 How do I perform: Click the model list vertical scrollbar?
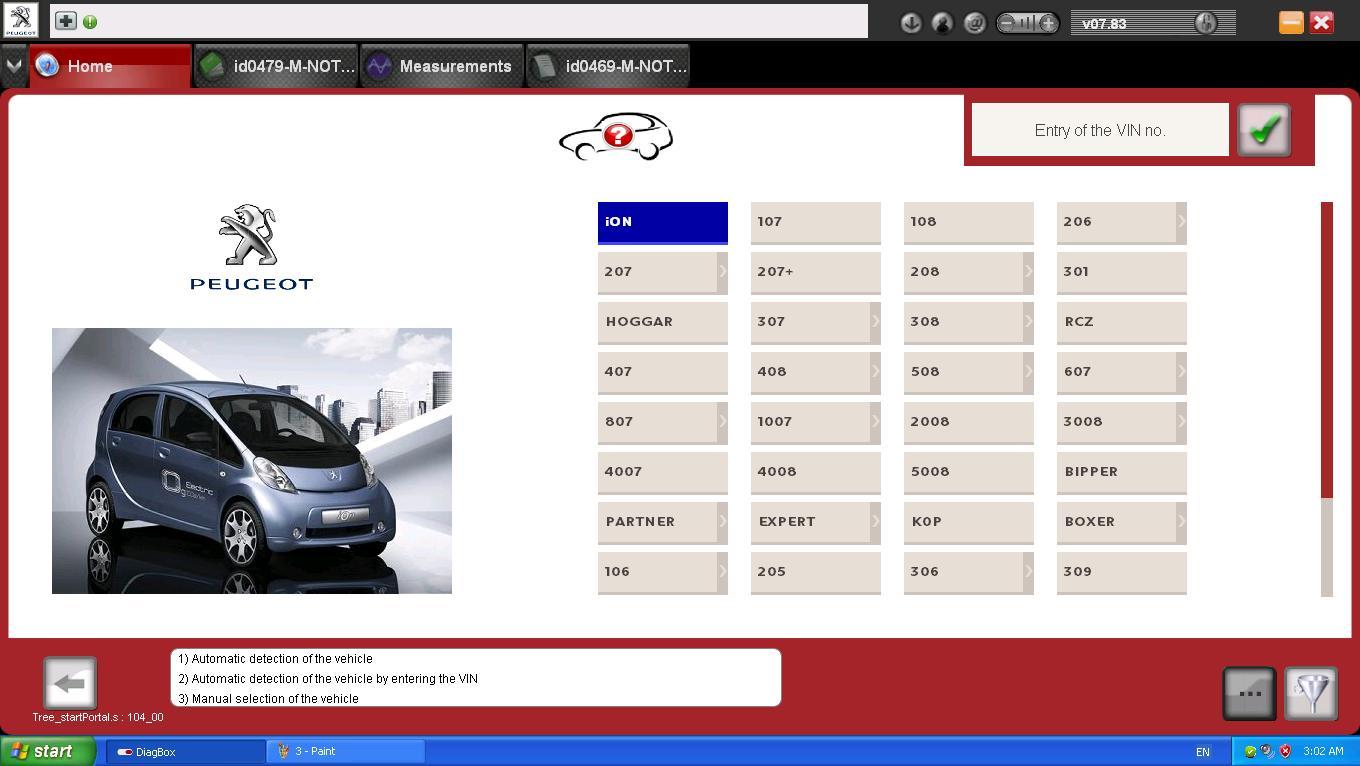coord(1327,399)
